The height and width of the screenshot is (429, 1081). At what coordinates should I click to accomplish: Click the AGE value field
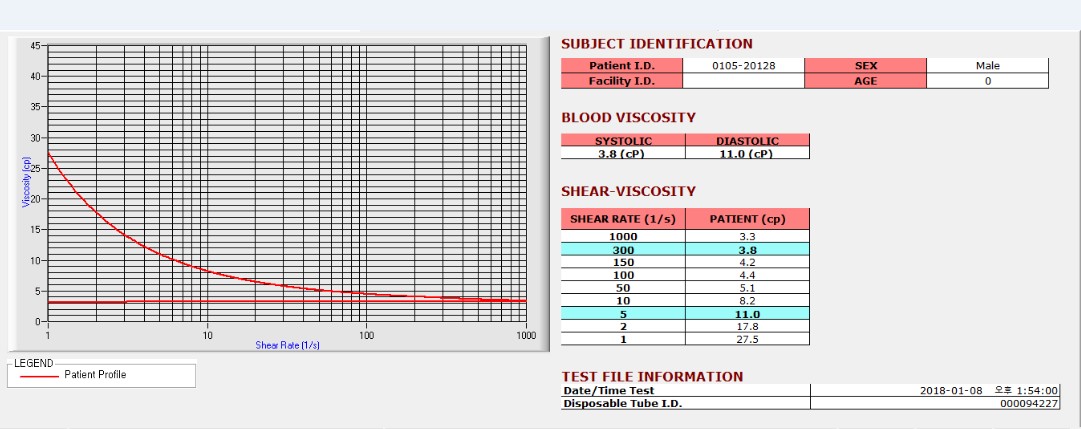tap(987, 81)
